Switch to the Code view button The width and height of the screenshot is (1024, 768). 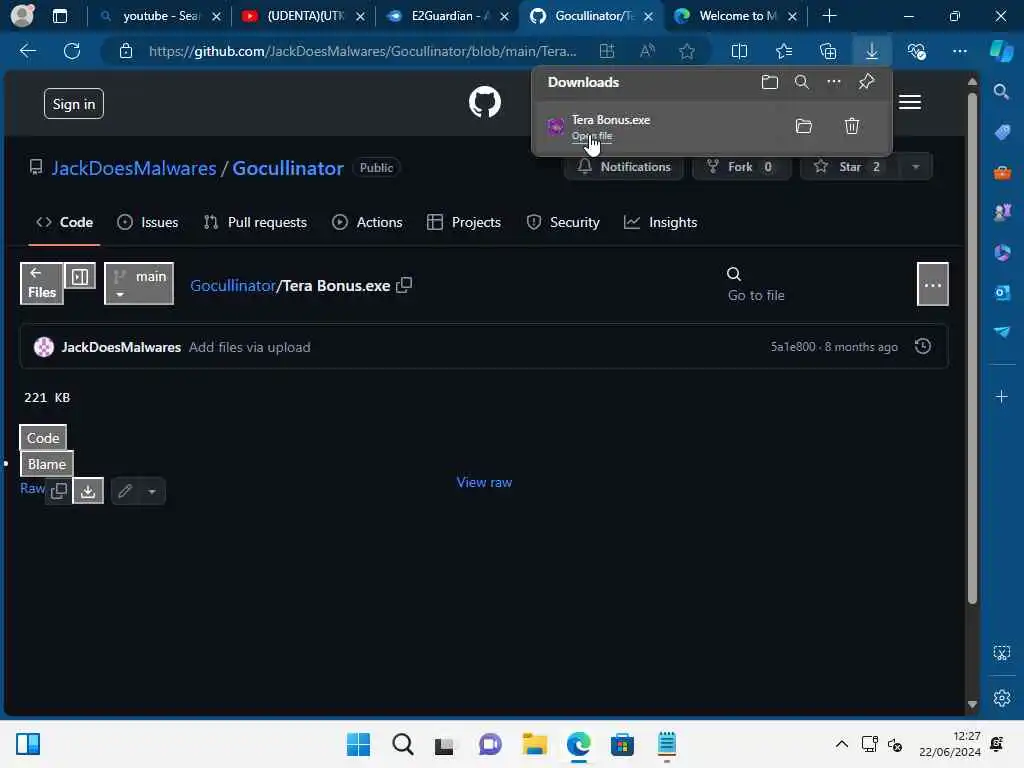pyautogui.click(x=43, y=438)
